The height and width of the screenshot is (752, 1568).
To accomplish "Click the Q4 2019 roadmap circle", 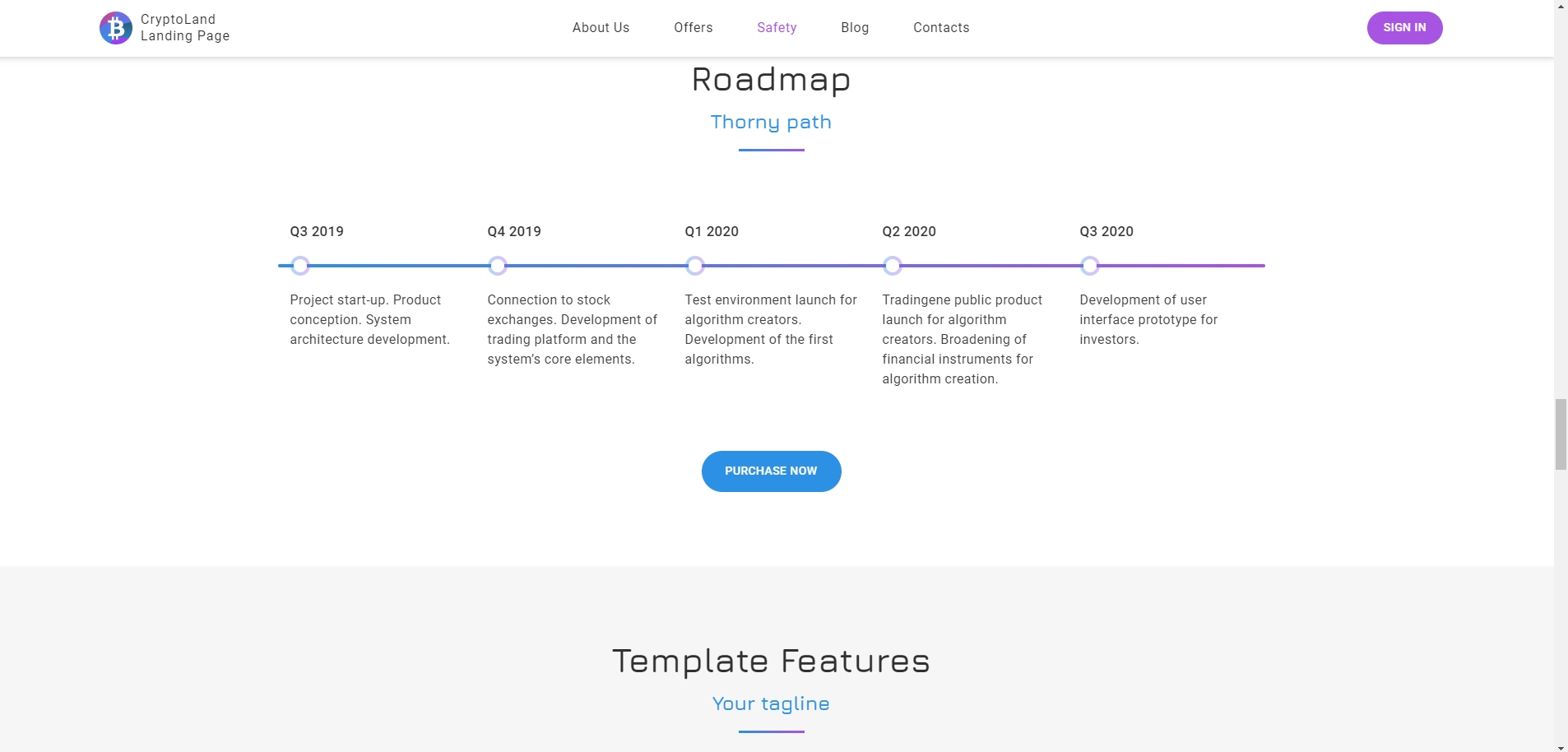I will pyautogui.click(x=498, y=266).
